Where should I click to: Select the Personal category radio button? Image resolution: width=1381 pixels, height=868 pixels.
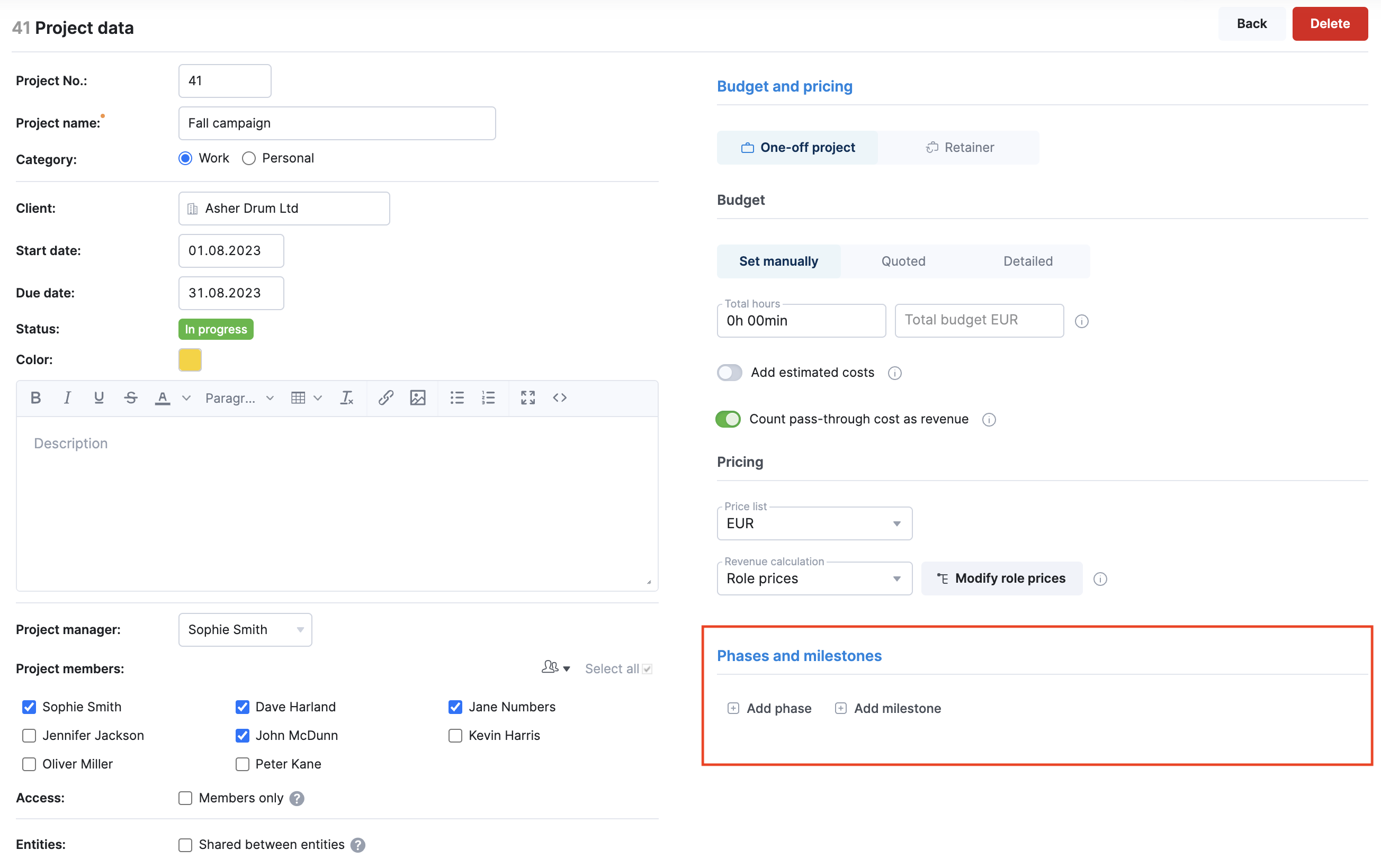coord(249,158)
